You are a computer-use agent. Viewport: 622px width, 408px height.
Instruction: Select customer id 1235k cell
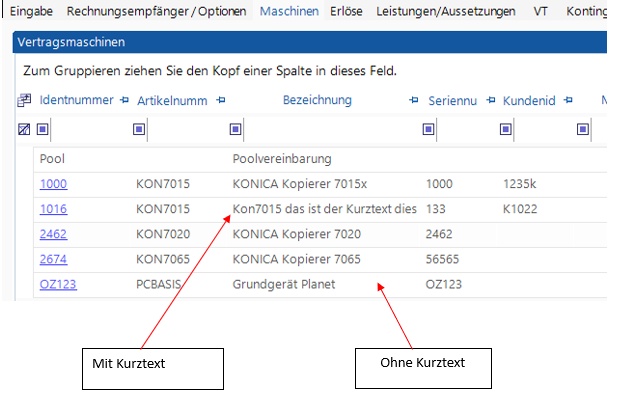pyautogui.click(x=520, y=184)
